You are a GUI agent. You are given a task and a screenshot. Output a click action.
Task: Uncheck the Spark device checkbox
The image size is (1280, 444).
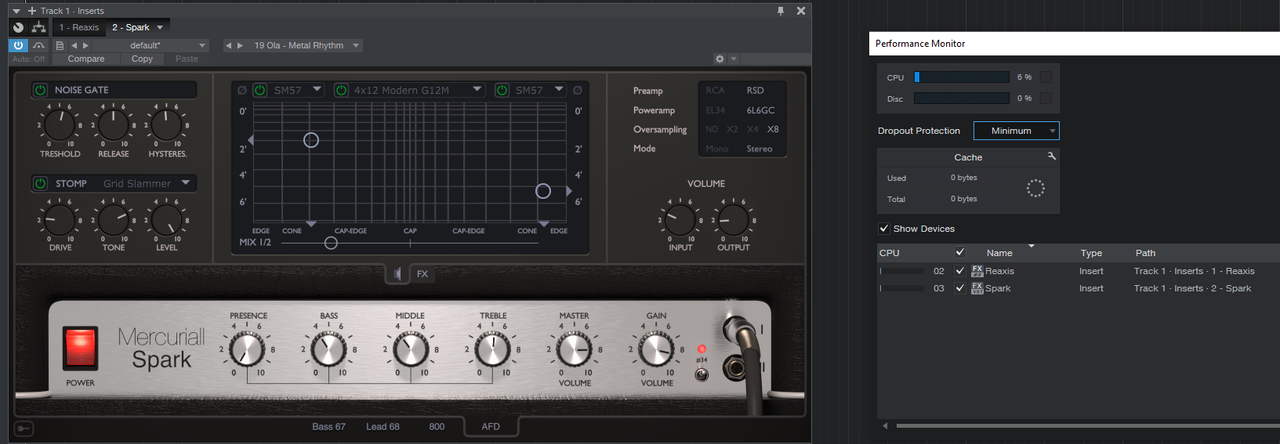960,288
